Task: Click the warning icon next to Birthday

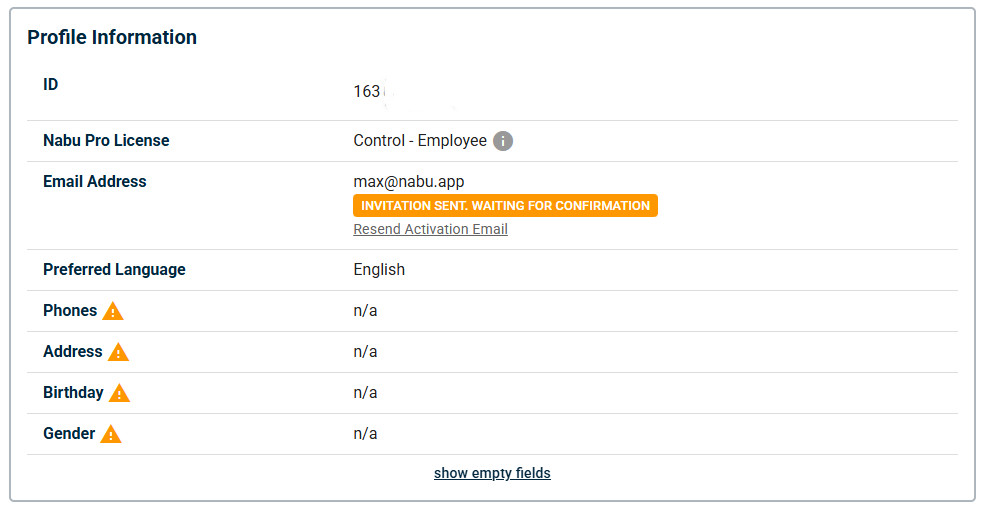Action: tap(119, 393)
